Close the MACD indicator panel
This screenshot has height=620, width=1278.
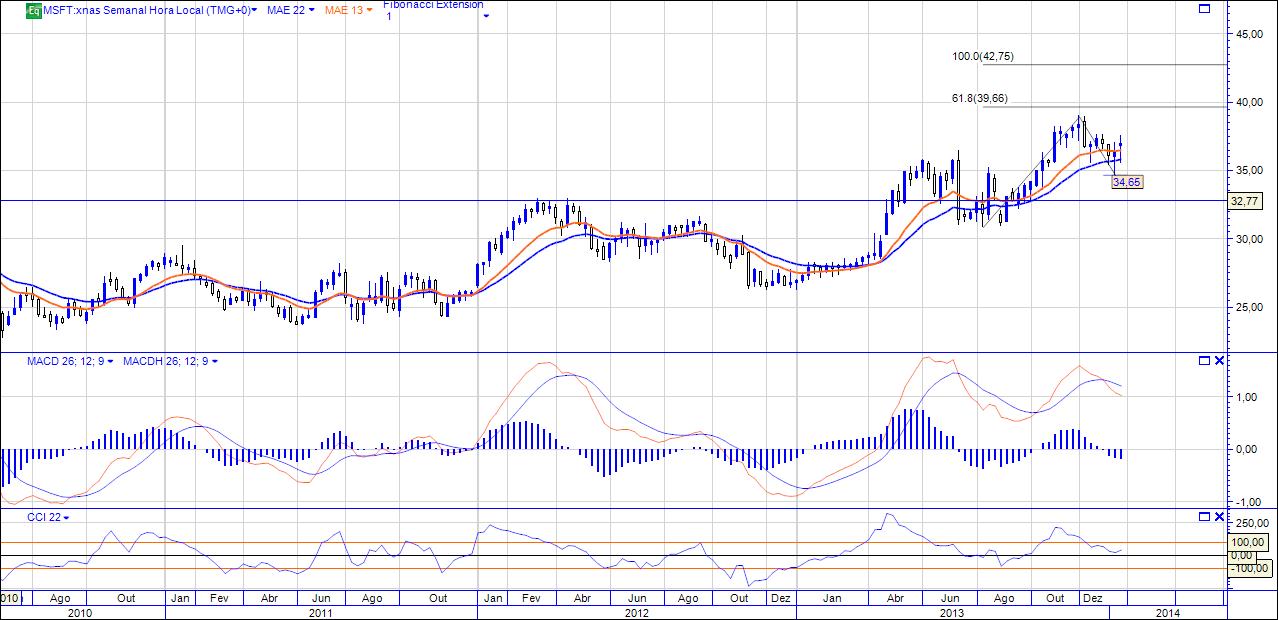[x=1219, y=360]
